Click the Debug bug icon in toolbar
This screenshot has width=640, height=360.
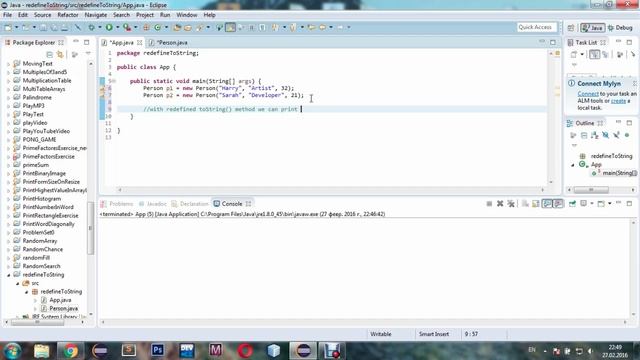(x=91, y=27)
